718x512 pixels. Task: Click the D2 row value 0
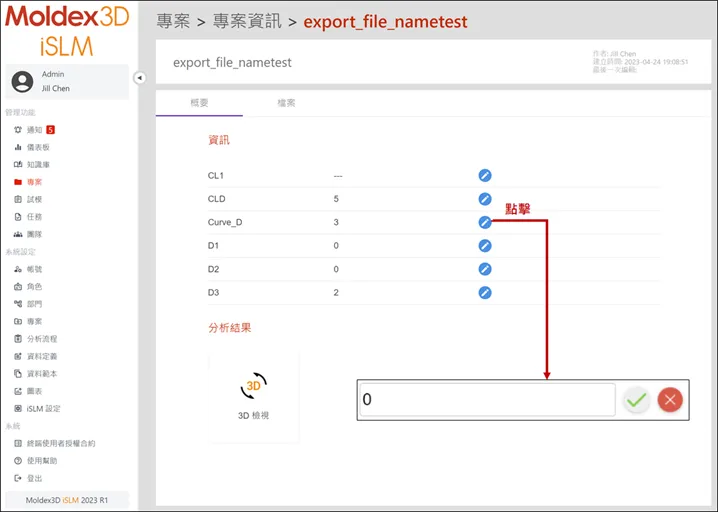point(336,269)
